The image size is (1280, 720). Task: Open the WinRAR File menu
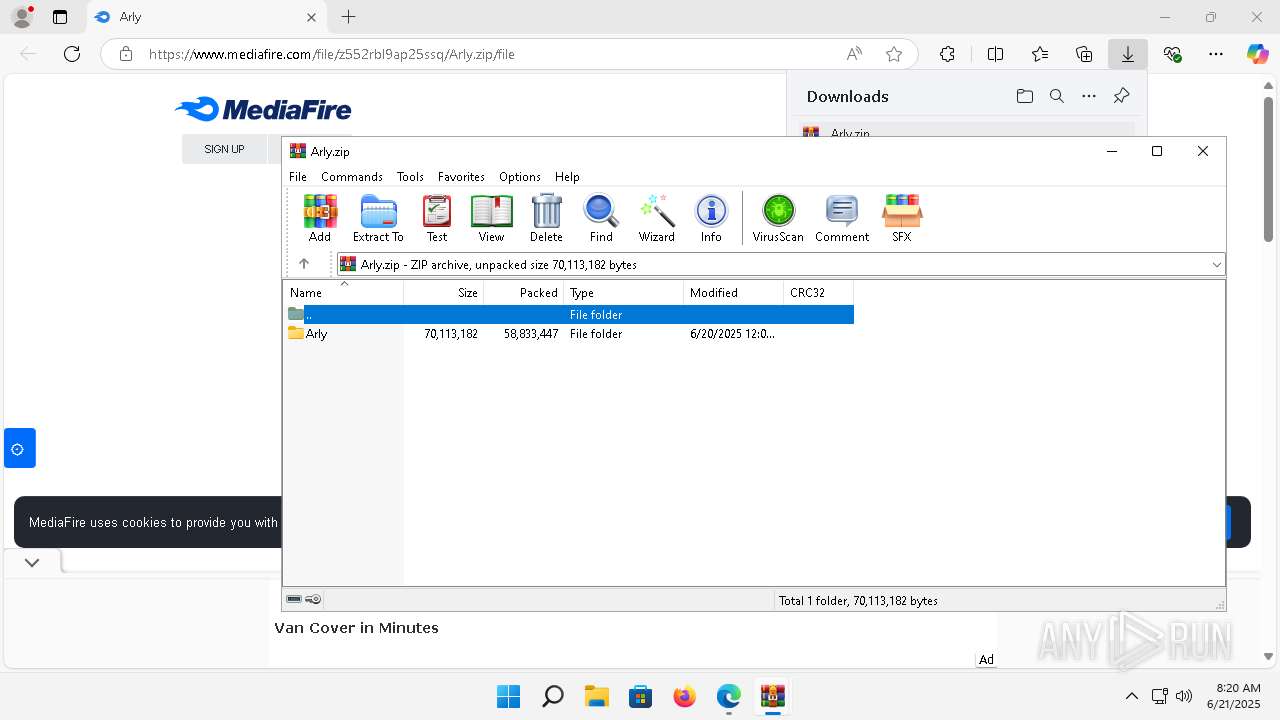(x=298, y=176)
